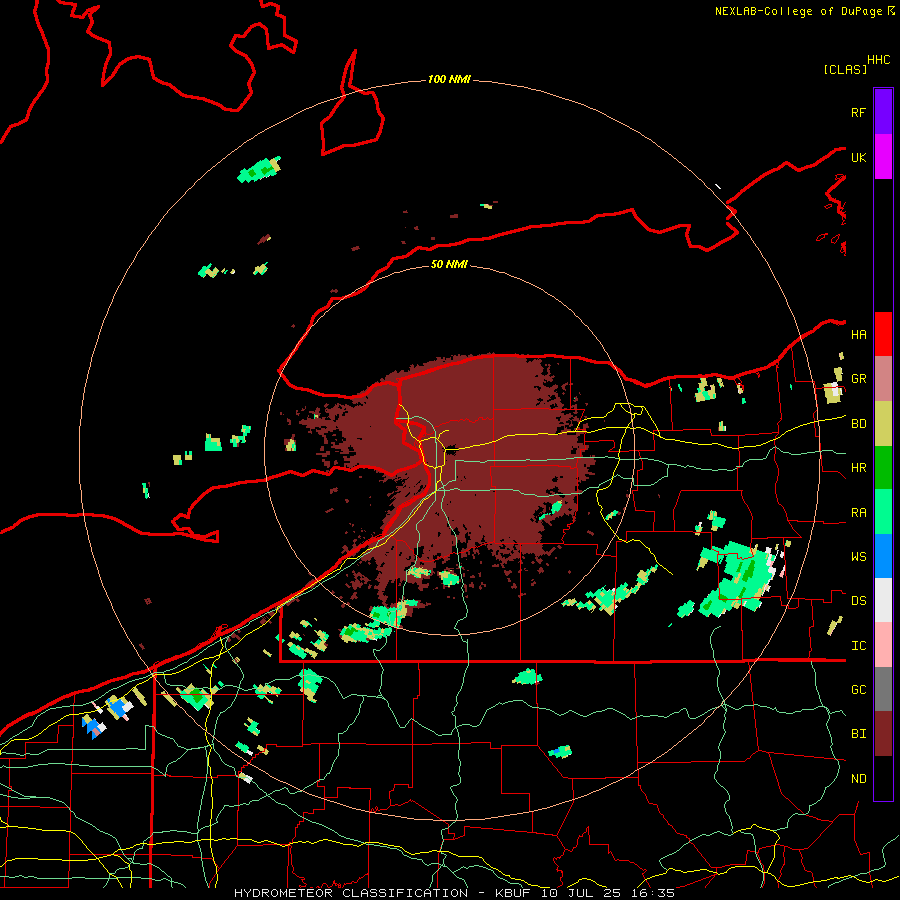Image resolution: width=900 pixels, height=900 pixels.
Task: Click the "100 NMI" range ring label
Action: [449, 79]
